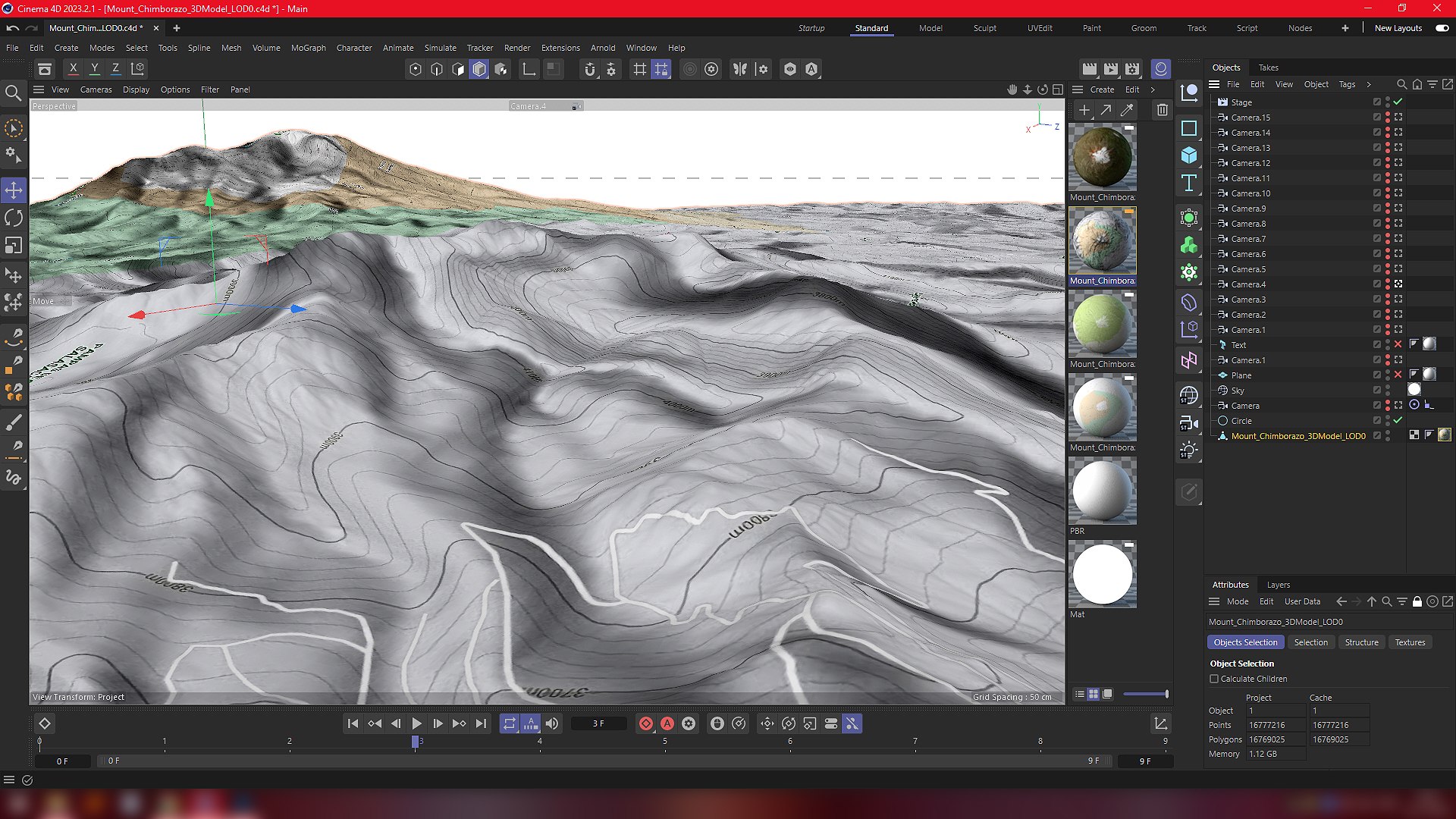Open Attributes Mode menu
The height and width of the screenshot is (819, 1456).
(1238, 601)
